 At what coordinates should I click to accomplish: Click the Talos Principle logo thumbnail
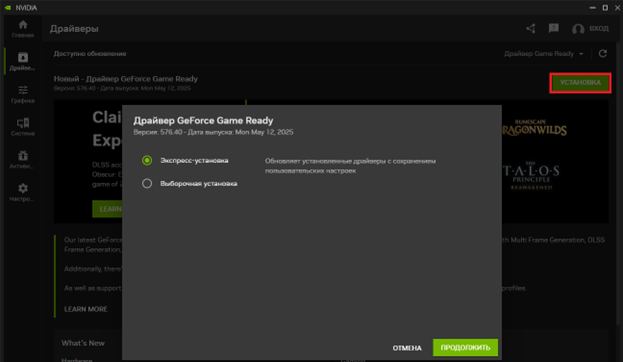pos(531,175)
